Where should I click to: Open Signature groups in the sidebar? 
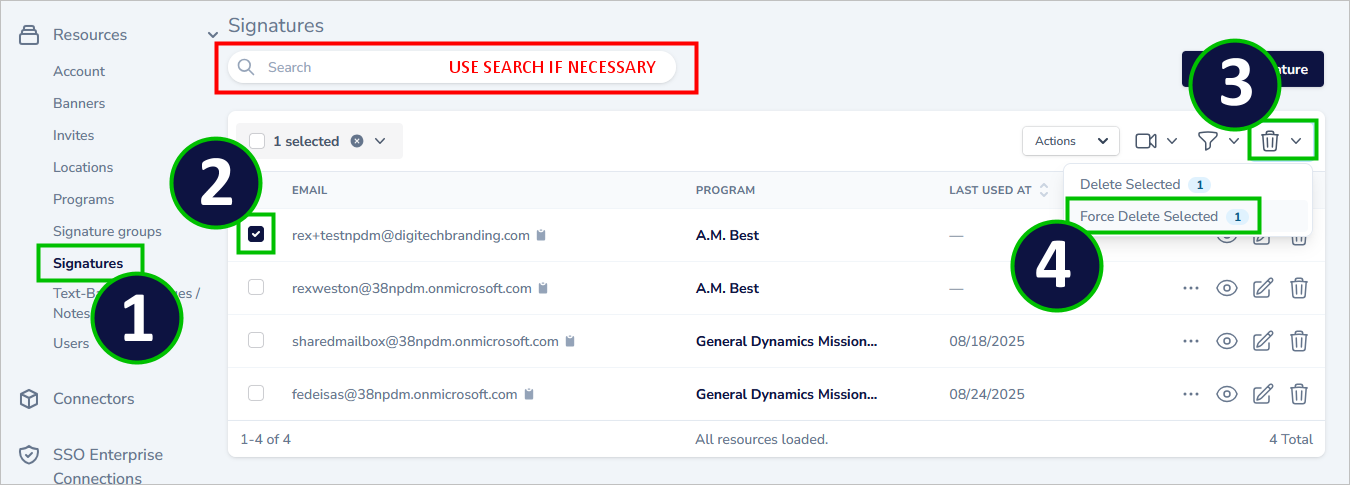point(107,231)
